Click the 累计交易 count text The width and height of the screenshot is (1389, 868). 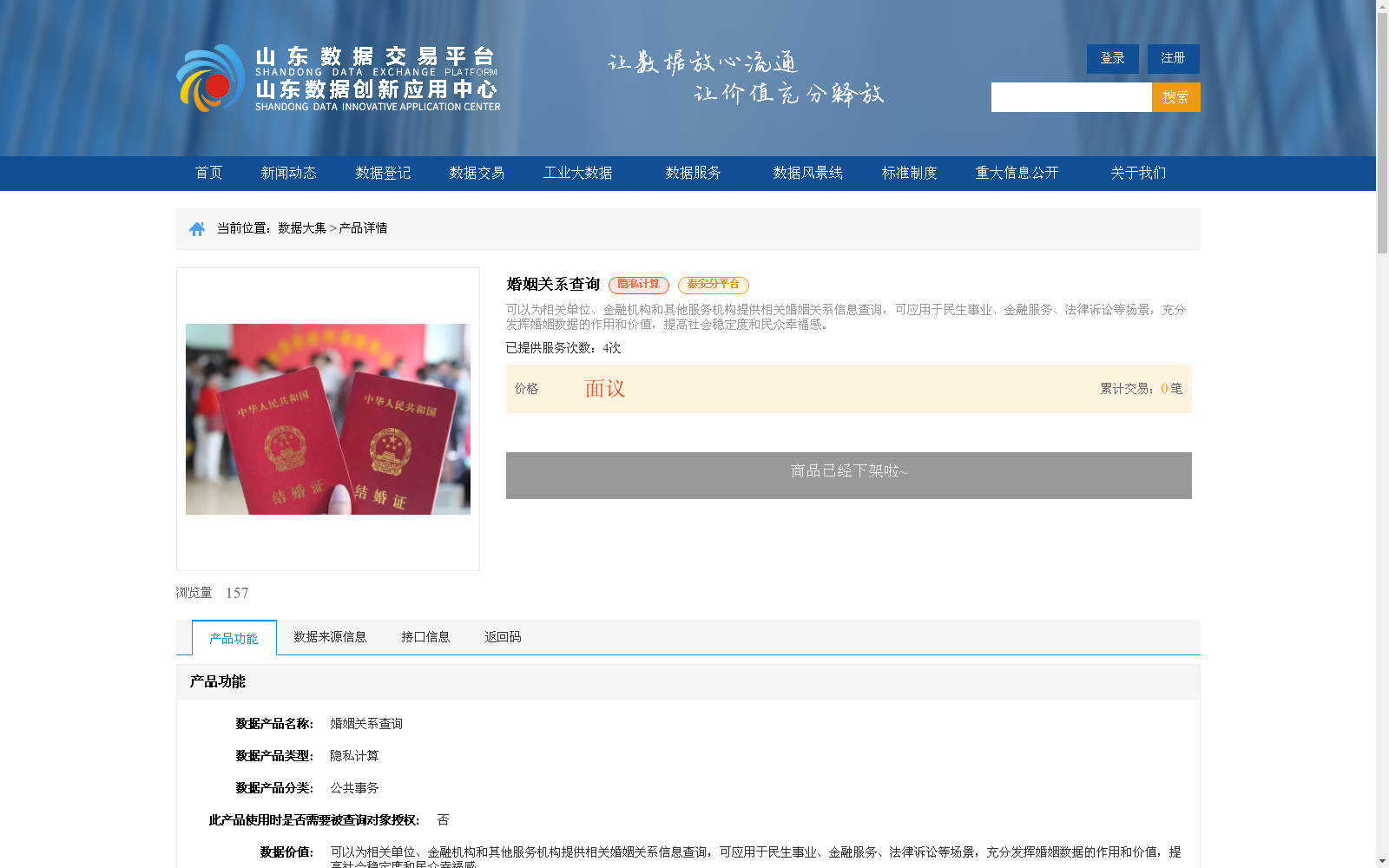coord(1142,389)
